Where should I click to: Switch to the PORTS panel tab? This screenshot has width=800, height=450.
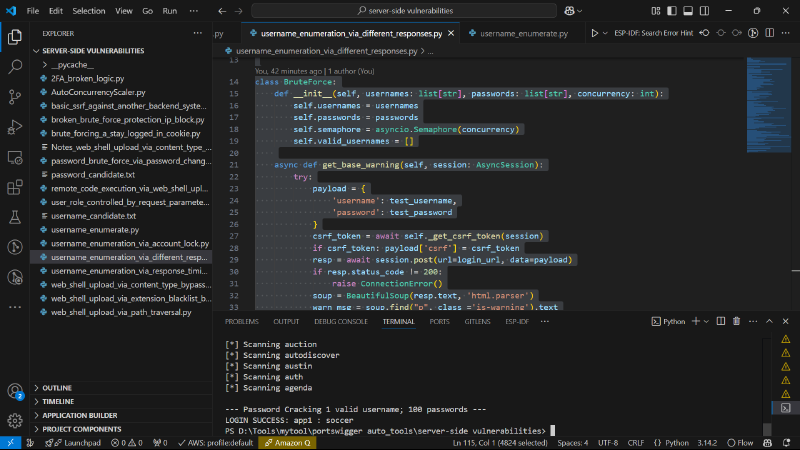pos(439,321)
